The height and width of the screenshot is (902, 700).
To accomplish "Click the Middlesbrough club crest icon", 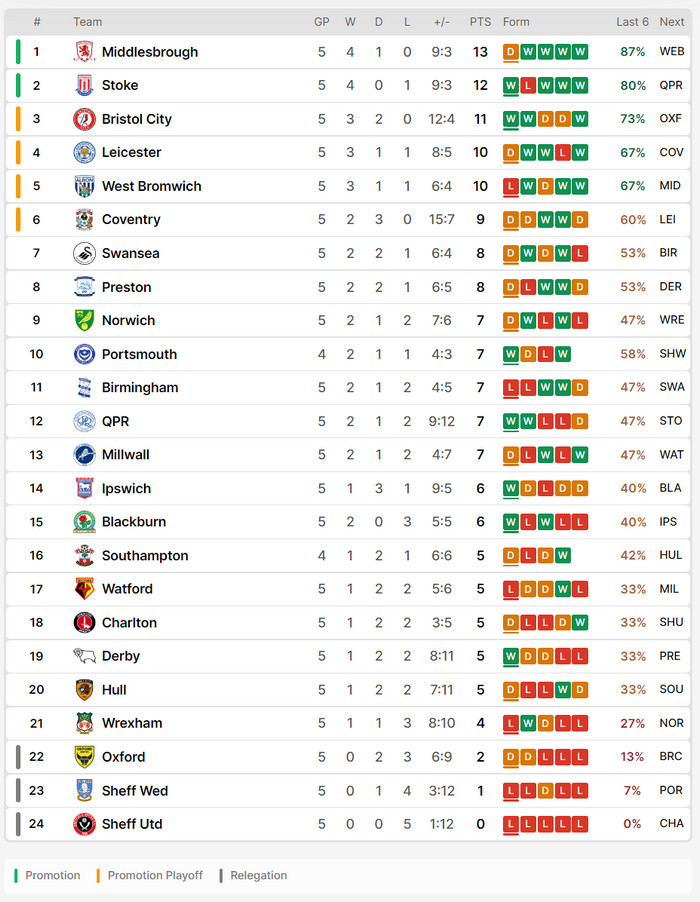I will pos(84,52).
